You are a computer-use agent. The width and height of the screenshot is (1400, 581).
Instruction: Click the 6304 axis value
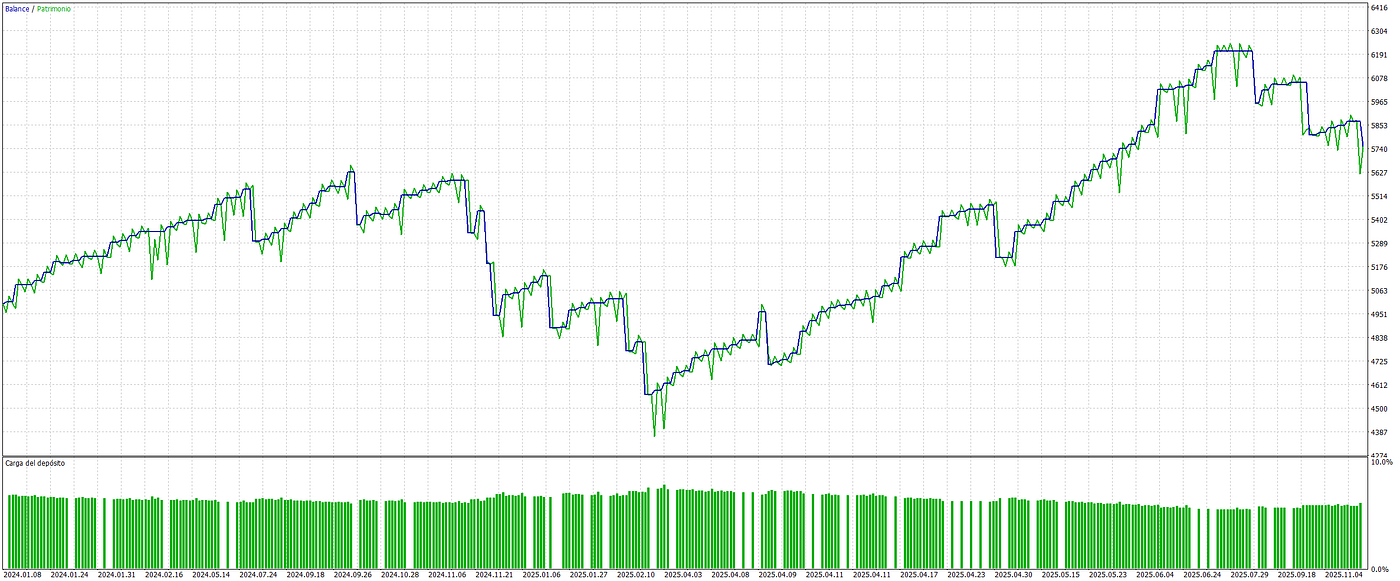1379,31
